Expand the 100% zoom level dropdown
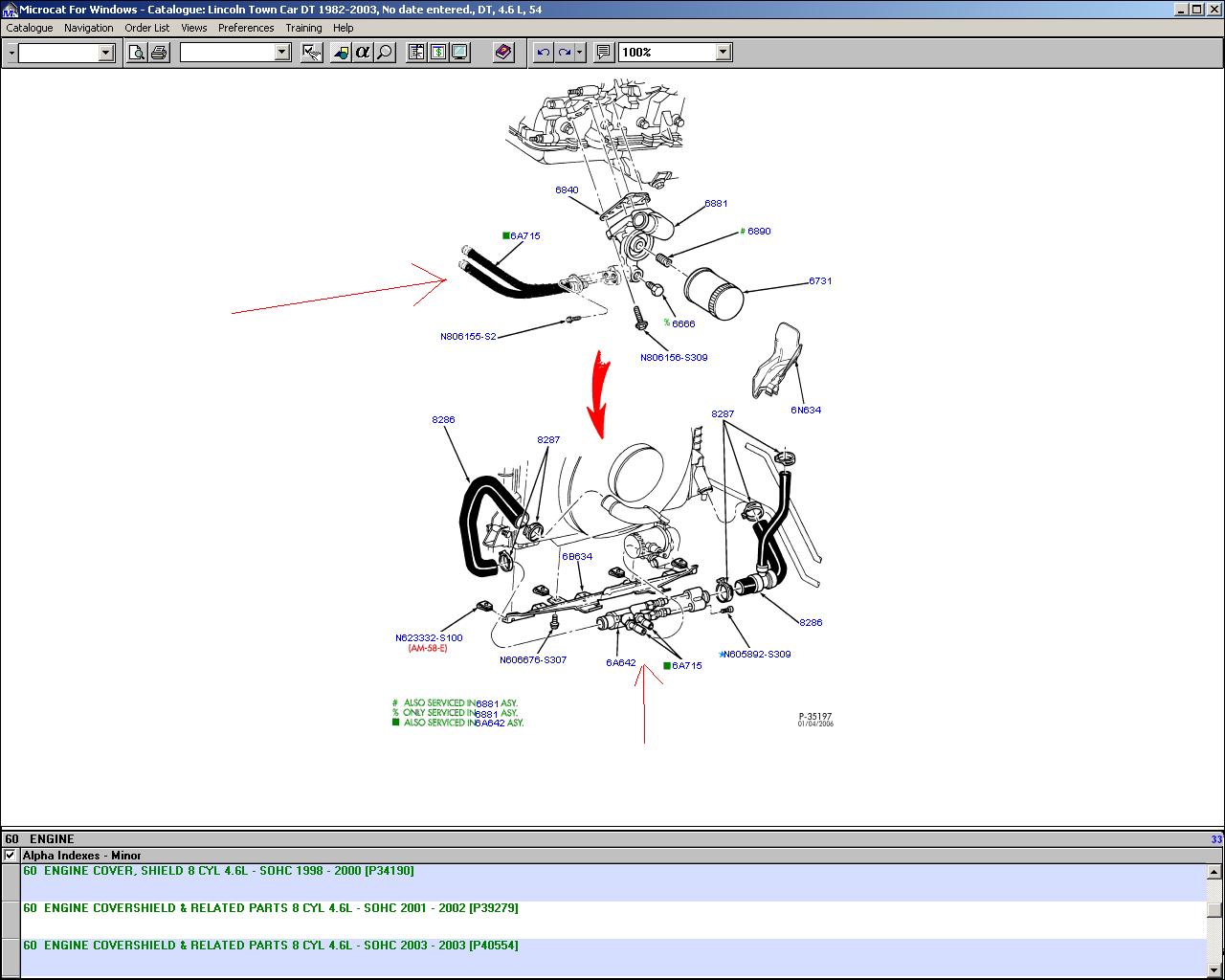Screen dimensions: 1225x980 coord(724,53)
